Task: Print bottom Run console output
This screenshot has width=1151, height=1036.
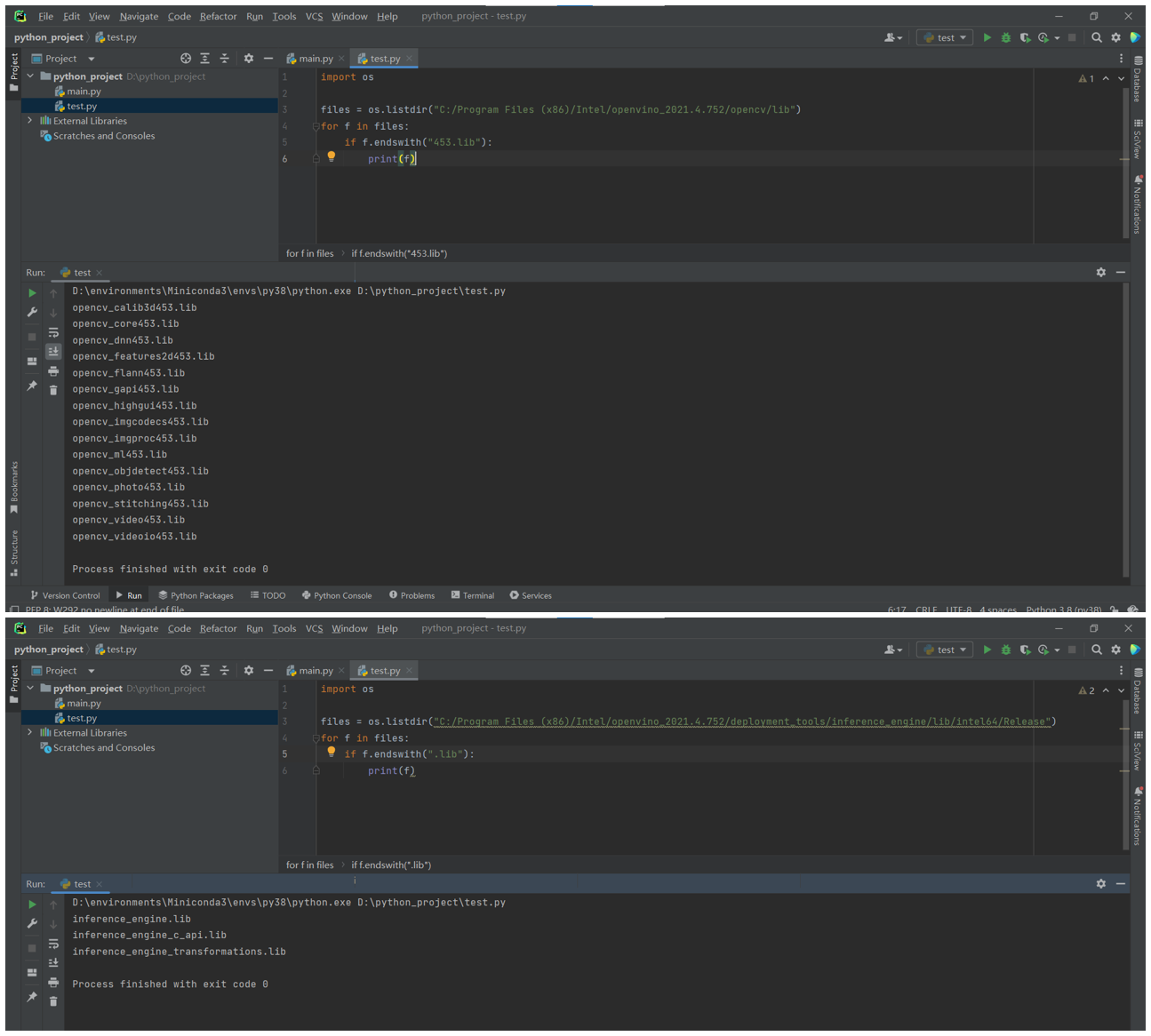Action: click(53, 983)
